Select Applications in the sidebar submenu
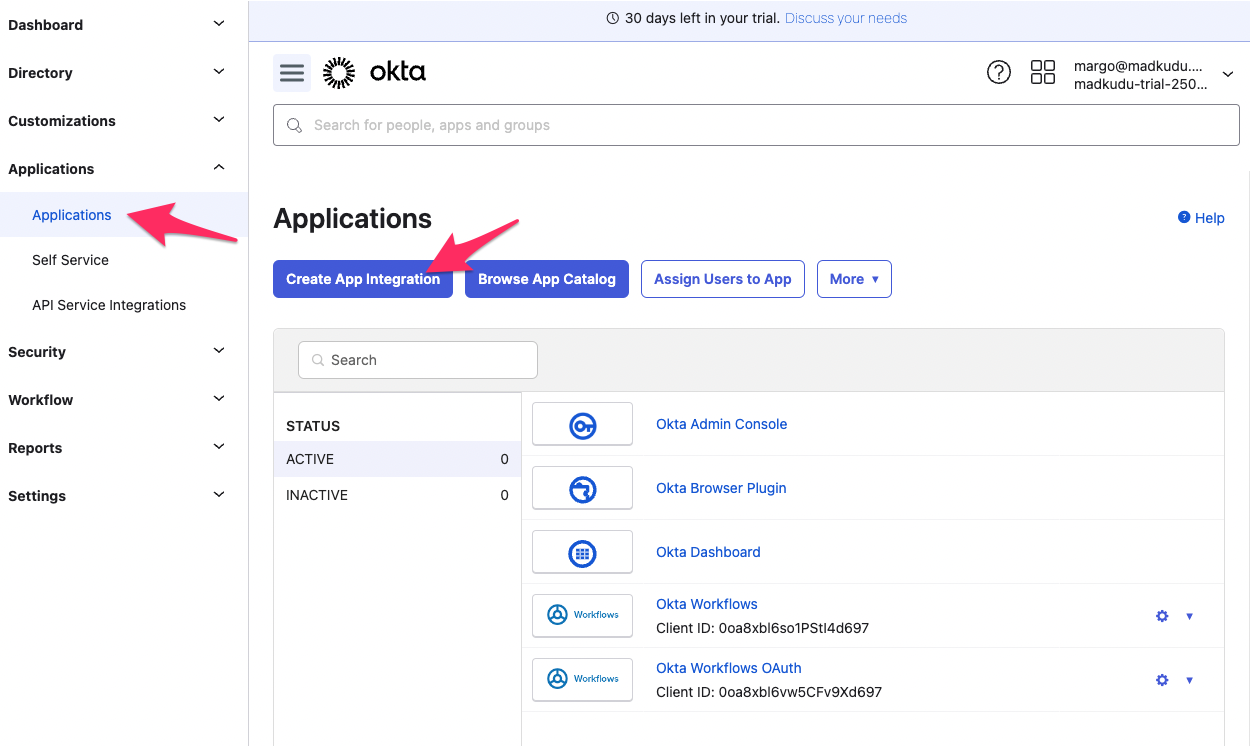 tap(72, 215)
